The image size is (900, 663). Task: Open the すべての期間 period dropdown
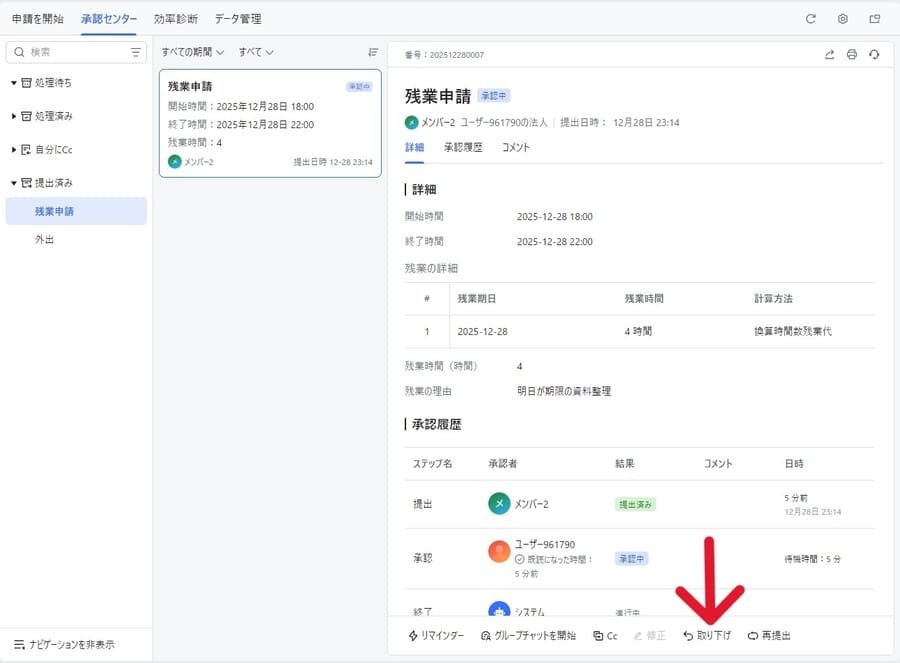[x=193, y=52]
